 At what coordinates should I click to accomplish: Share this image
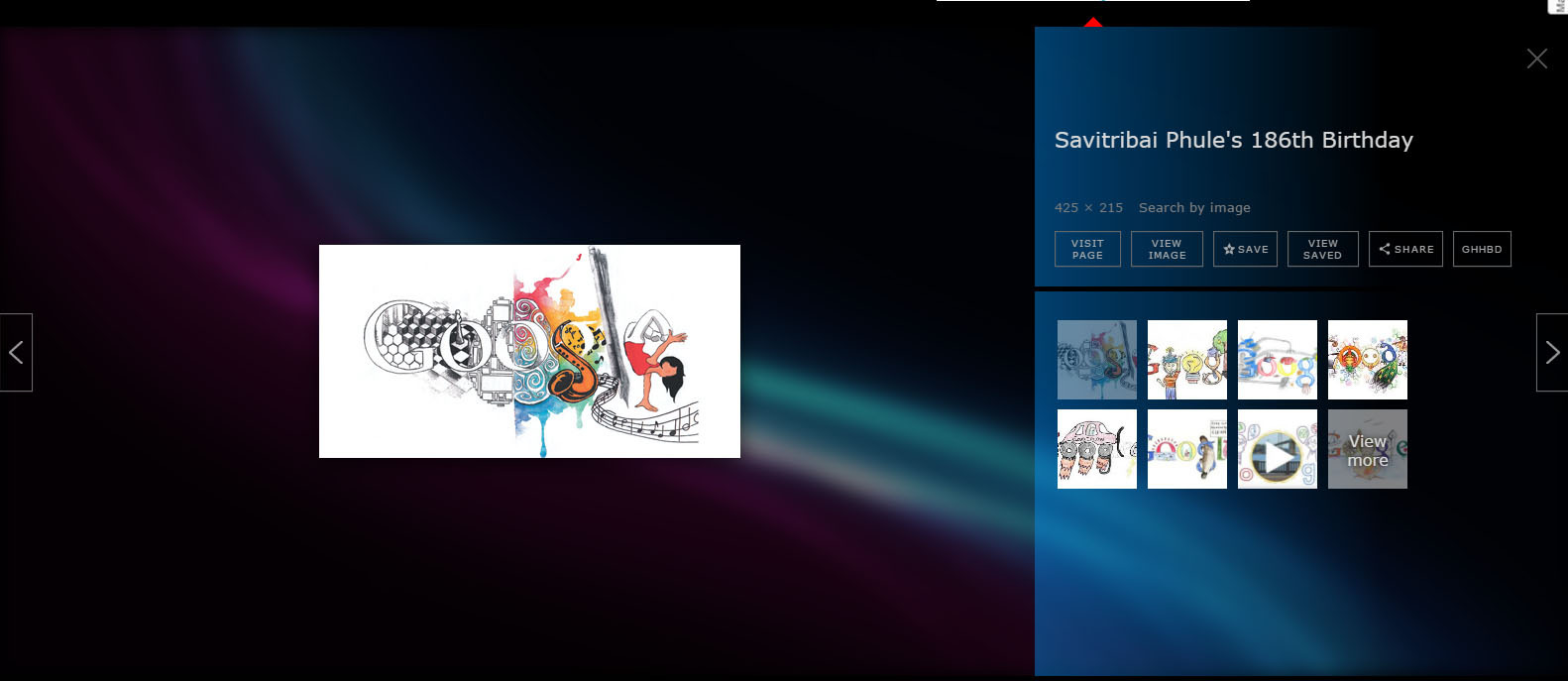1405,249
